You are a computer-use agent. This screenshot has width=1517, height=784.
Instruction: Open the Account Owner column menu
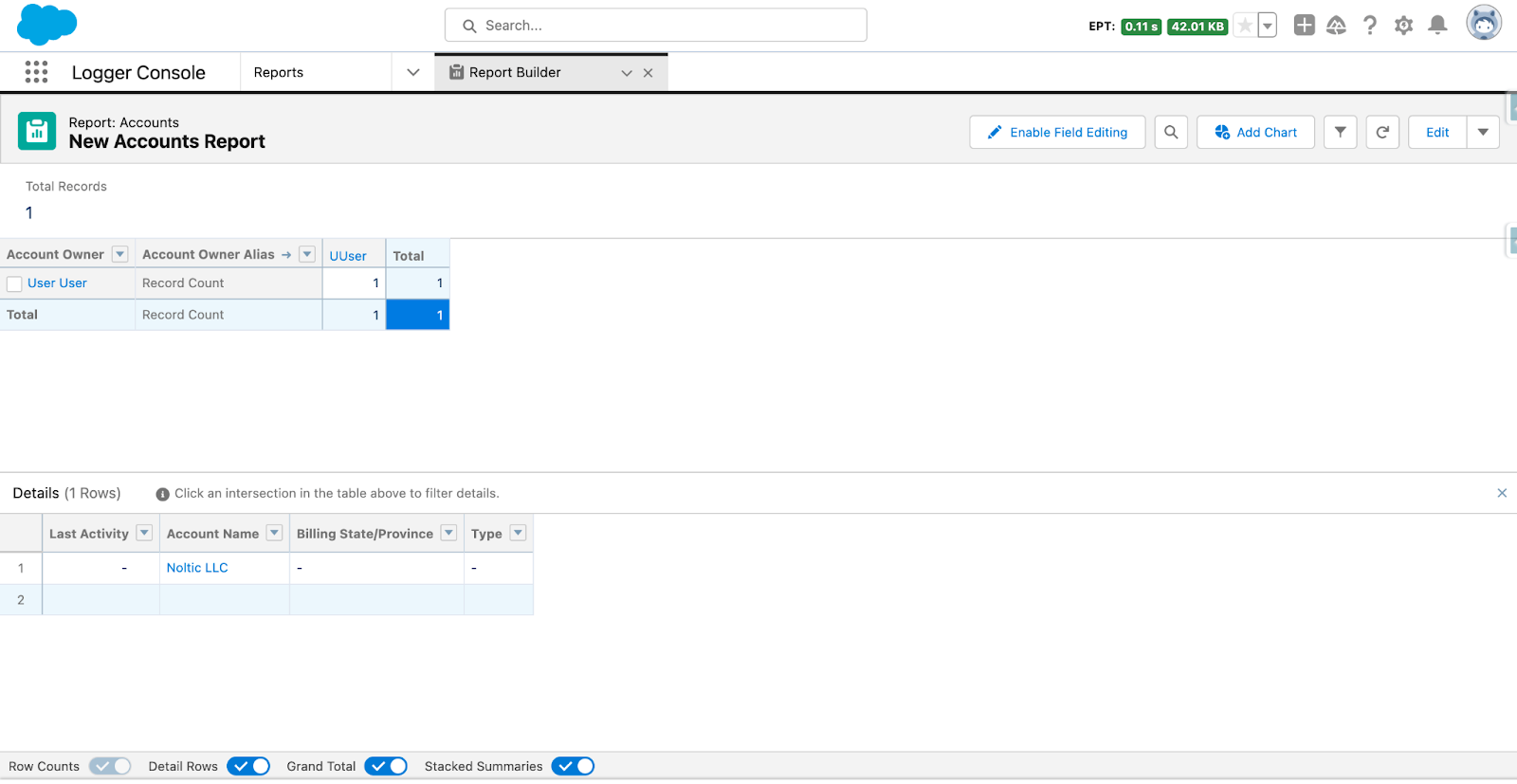120,254
